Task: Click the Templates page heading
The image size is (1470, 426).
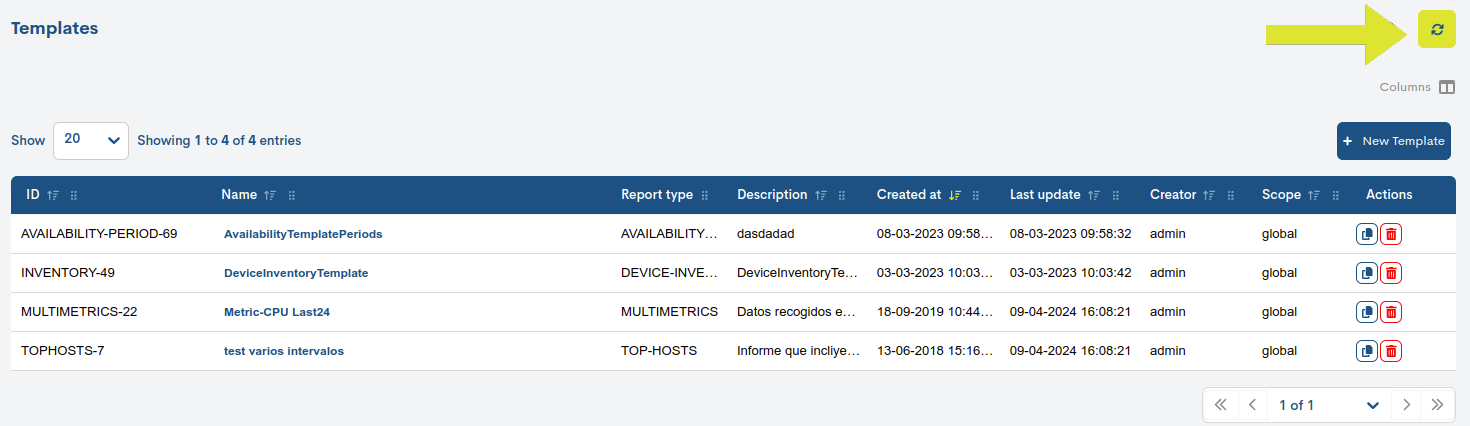Action: pyautogui.click(x=55, y=29)
